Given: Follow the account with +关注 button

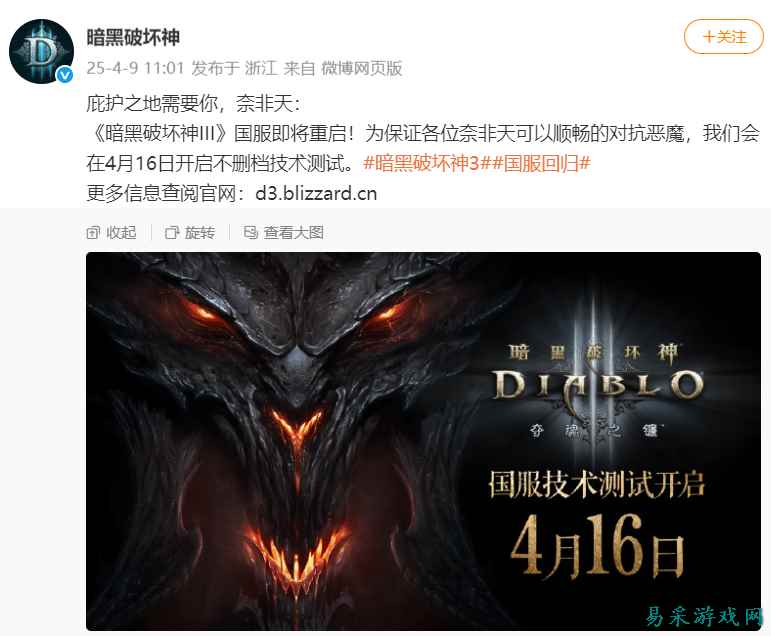Looking at the screenshot, I should [723, 36].
